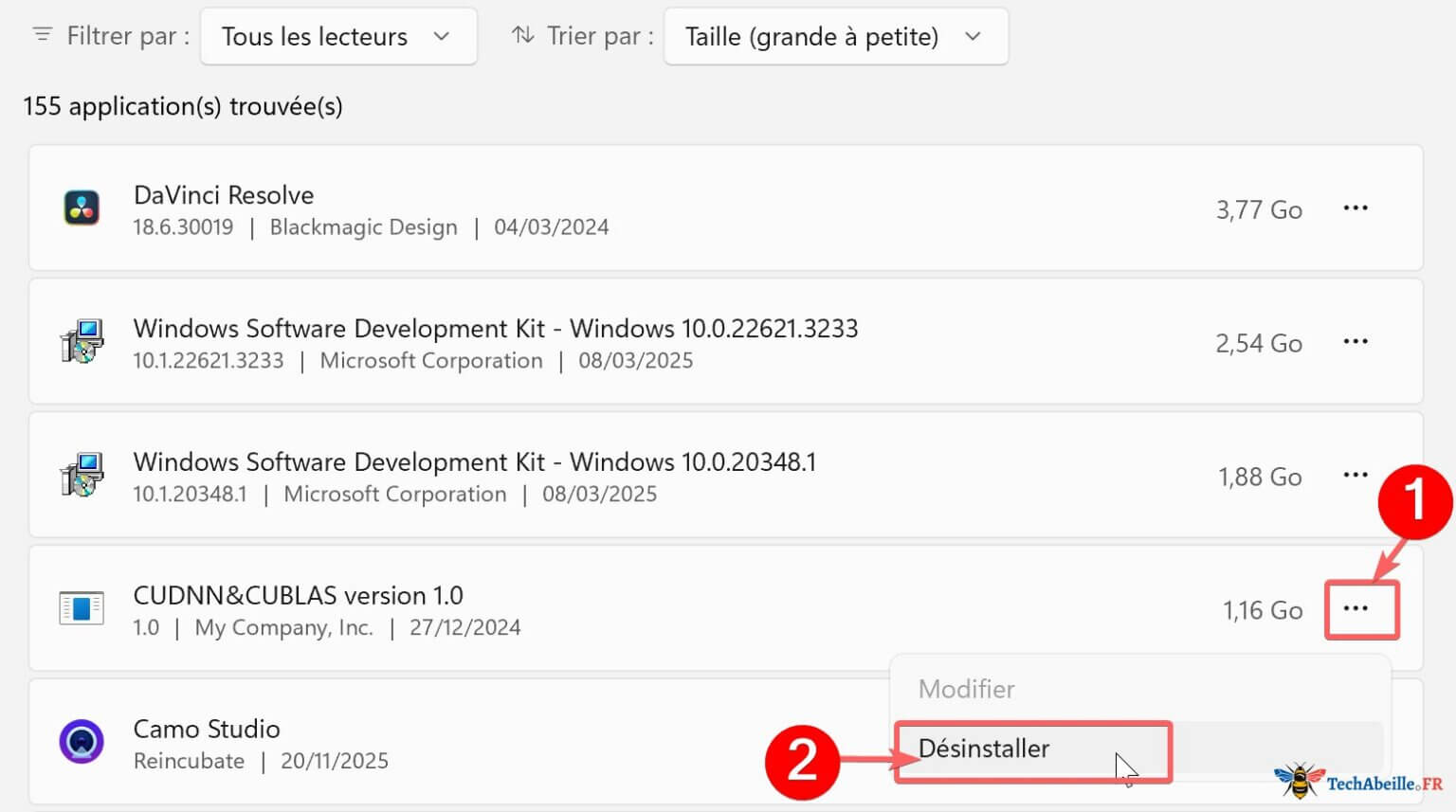Click the icon for Windows SDK 10.0.22621.3233

pyautogui.click(x=82, y=341)
